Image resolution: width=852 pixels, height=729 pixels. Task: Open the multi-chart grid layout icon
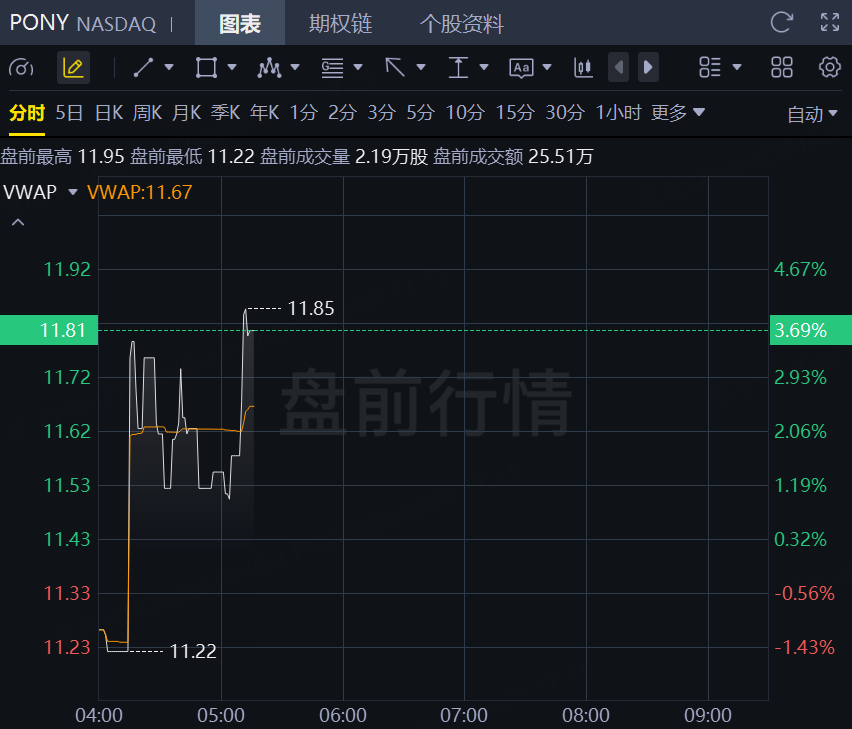coord(782,67)
